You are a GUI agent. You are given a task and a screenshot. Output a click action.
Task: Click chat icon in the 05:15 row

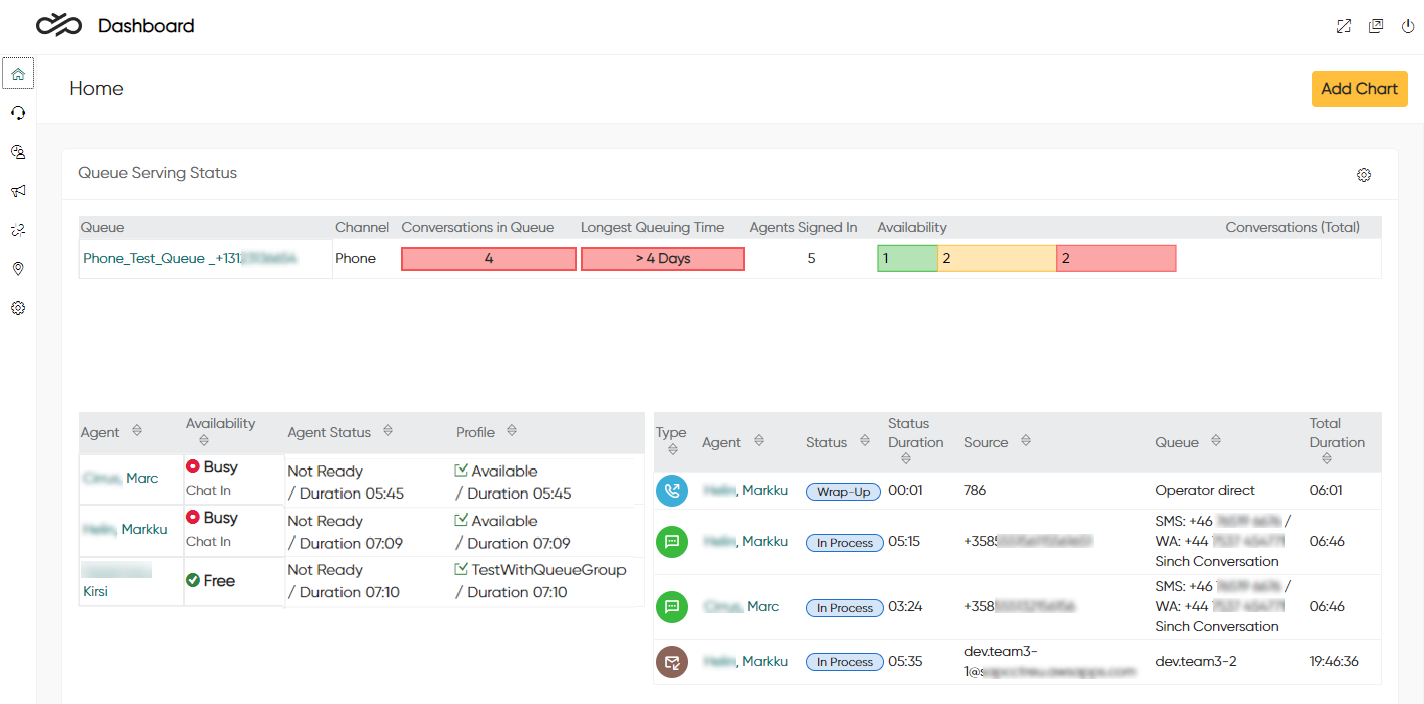(x=672, y=542)
